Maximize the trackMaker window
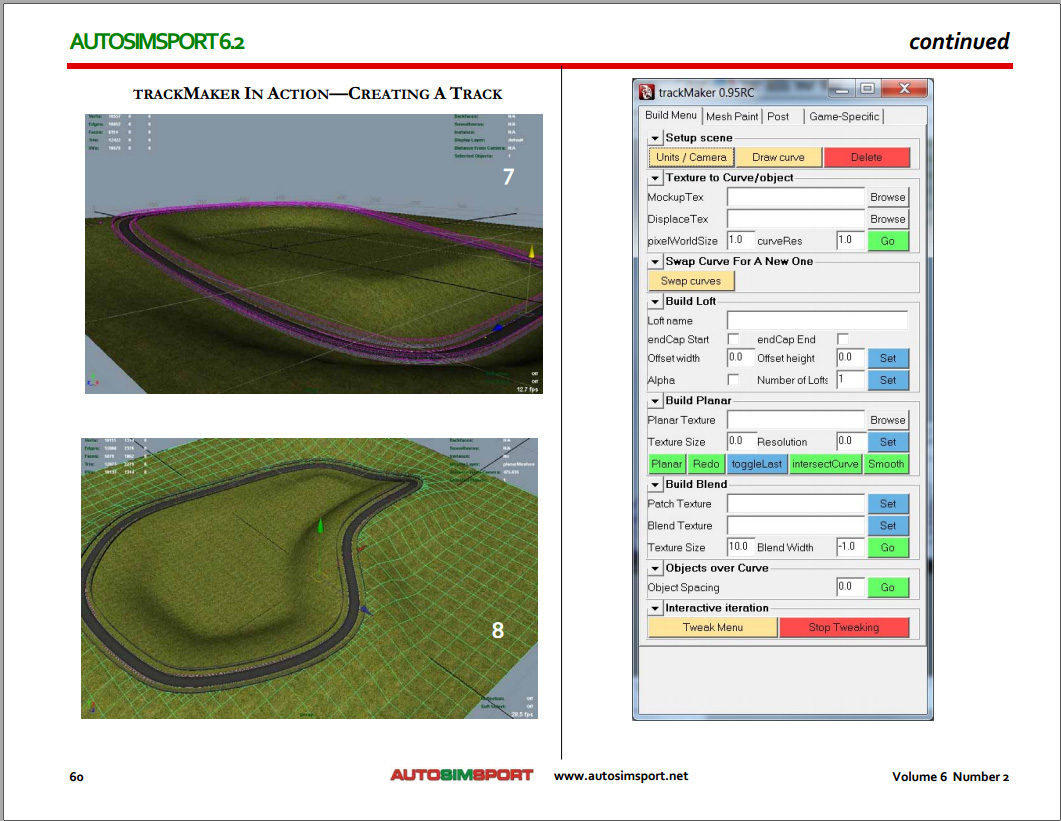The image size is (1061, 821). pos(867,89)
